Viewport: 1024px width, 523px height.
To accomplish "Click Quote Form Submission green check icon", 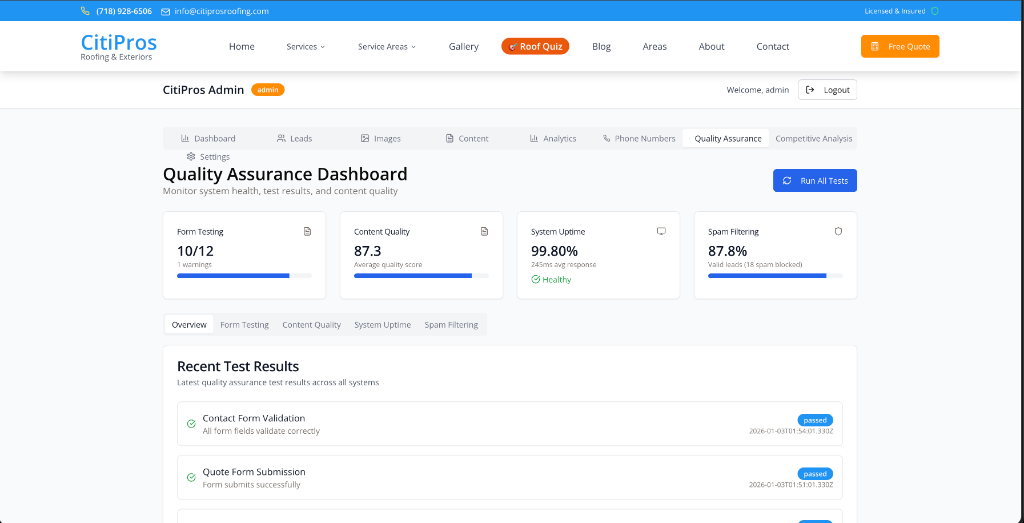I will point(191,477).
